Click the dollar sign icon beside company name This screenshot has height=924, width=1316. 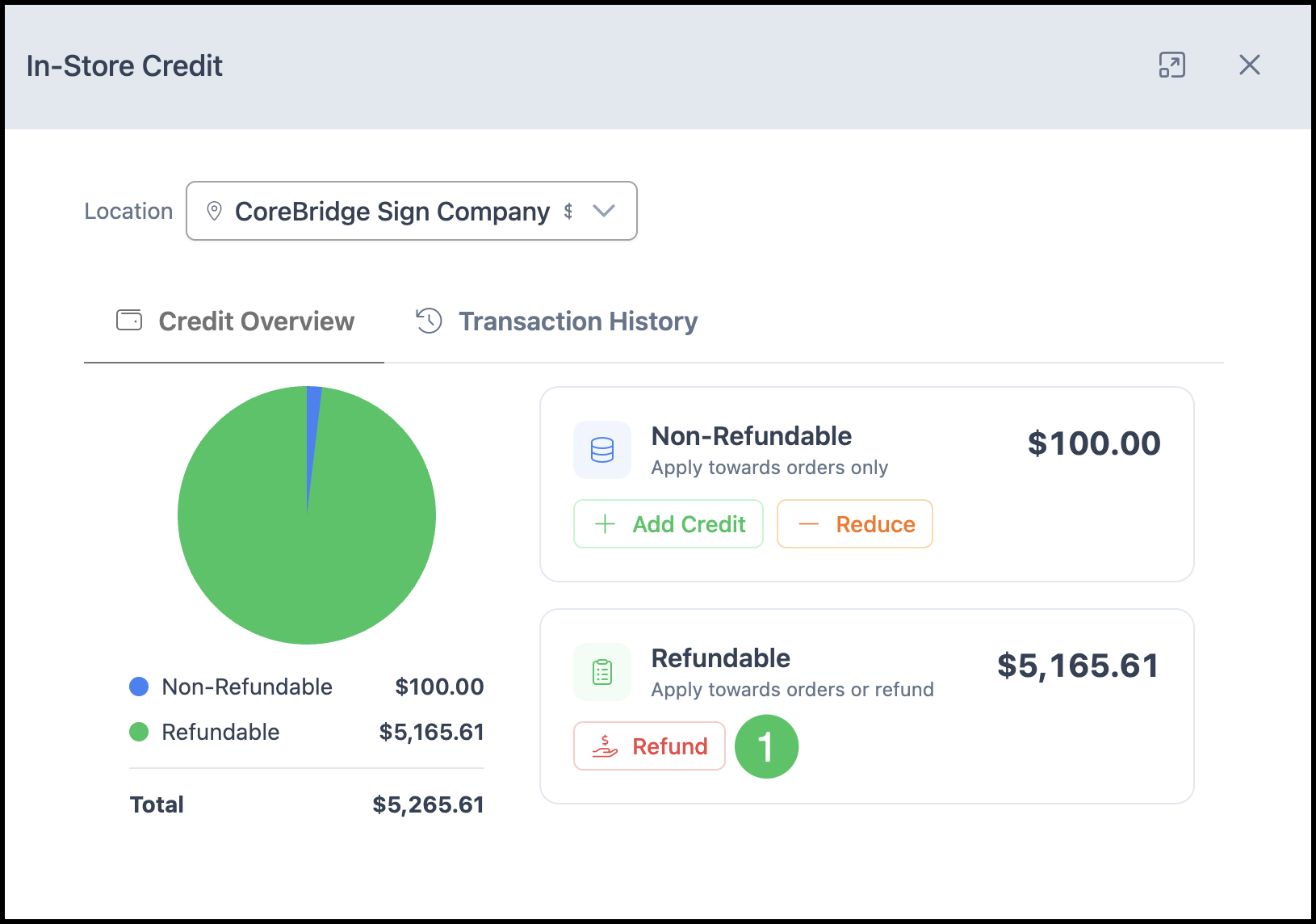pyautogui.click(x=568, y=211)
